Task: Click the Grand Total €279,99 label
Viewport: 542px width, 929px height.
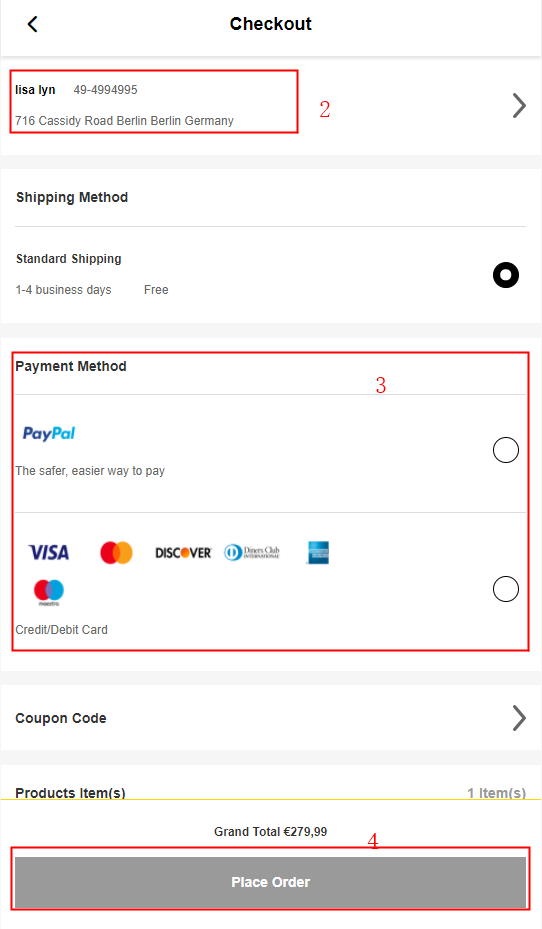Action: pyautogui.click(x=271, y=832)
